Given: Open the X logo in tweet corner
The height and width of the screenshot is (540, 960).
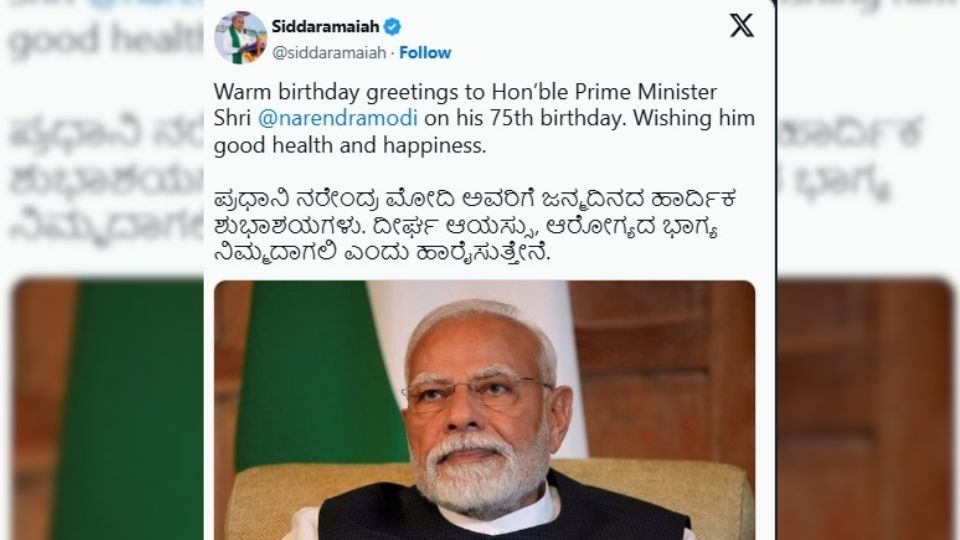Looking at the screenshot, I should 741,26.
